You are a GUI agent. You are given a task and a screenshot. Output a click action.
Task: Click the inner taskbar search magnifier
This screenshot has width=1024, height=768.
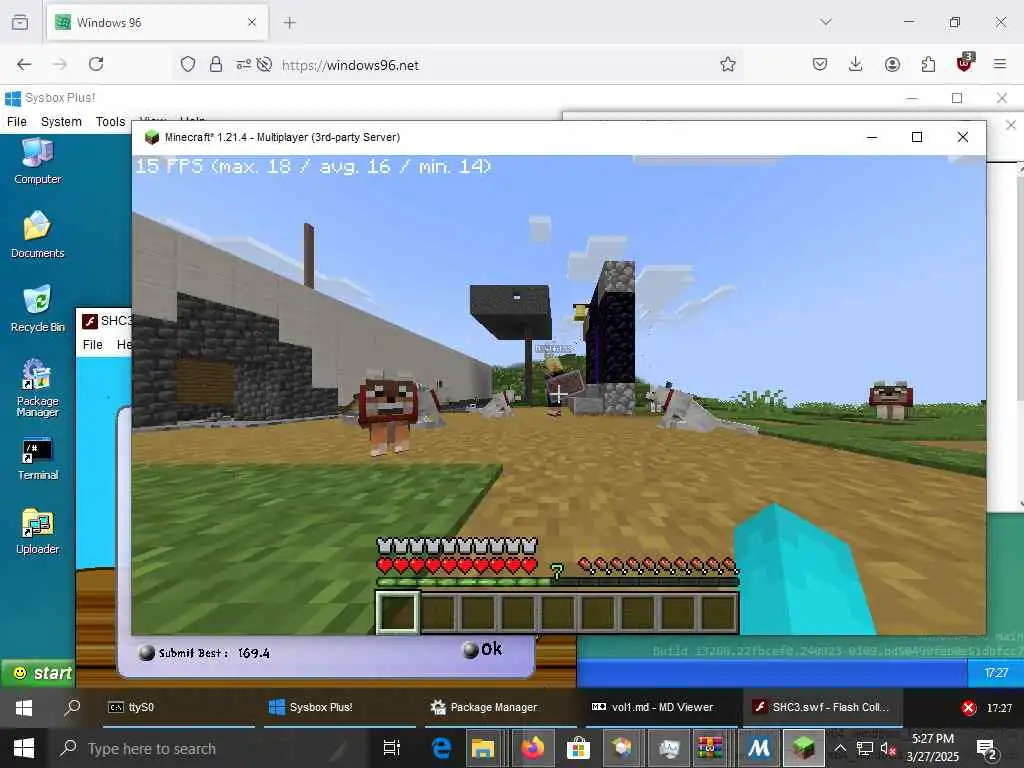click(x=72, y=707)
